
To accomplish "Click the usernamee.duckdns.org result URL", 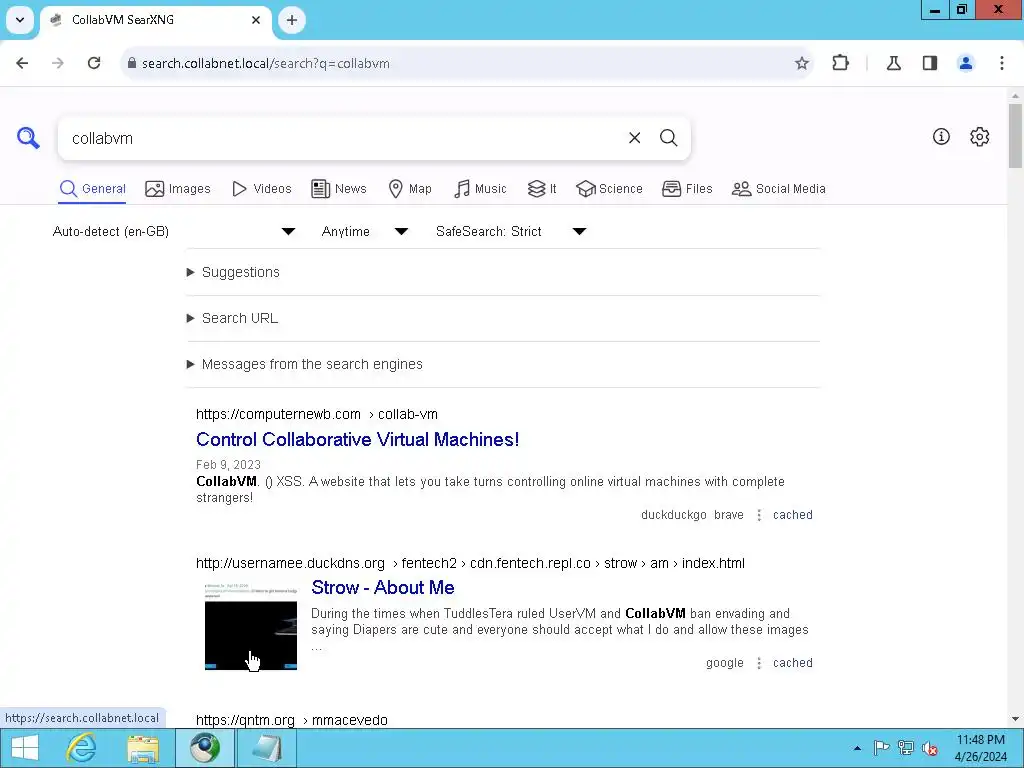I will click(470, 564).
